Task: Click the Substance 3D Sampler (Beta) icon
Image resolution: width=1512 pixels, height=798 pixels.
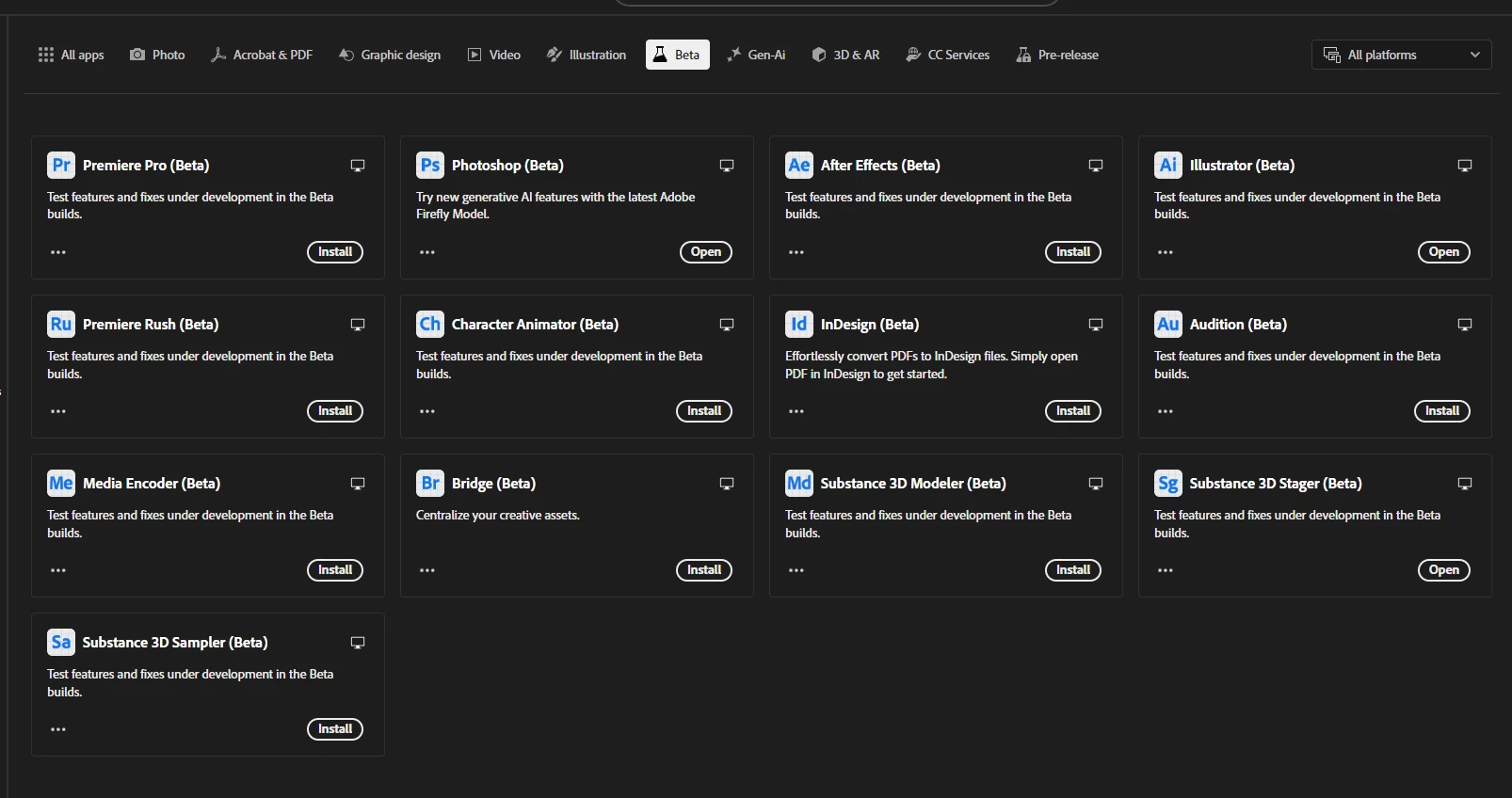Action: [x=61, y=642]
